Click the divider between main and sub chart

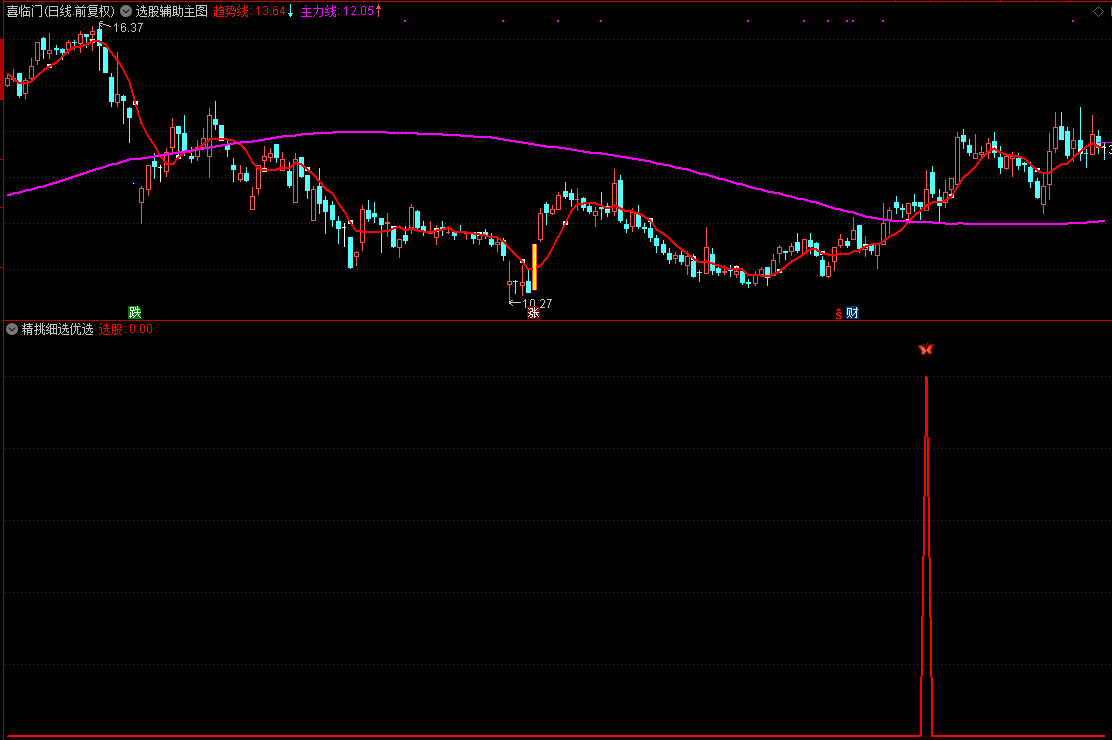pyautogui.click(x=556, y=320)
